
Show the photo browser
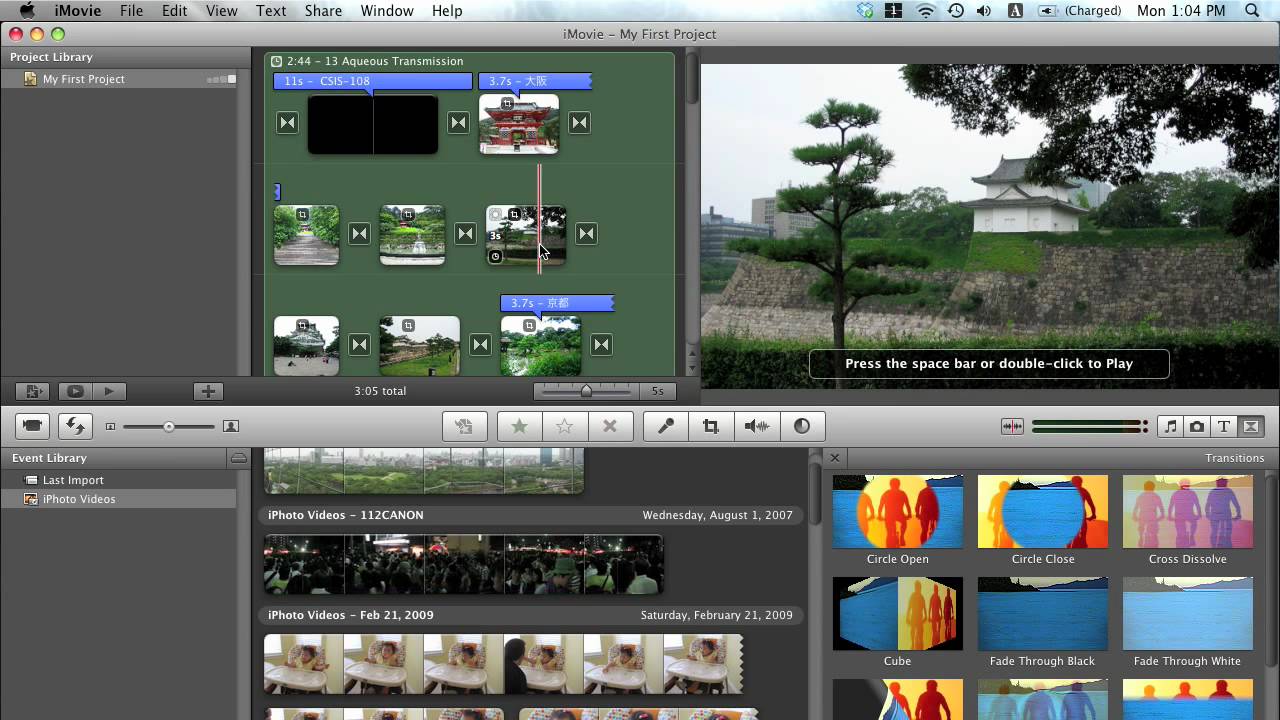click(x=1197, y=426)
